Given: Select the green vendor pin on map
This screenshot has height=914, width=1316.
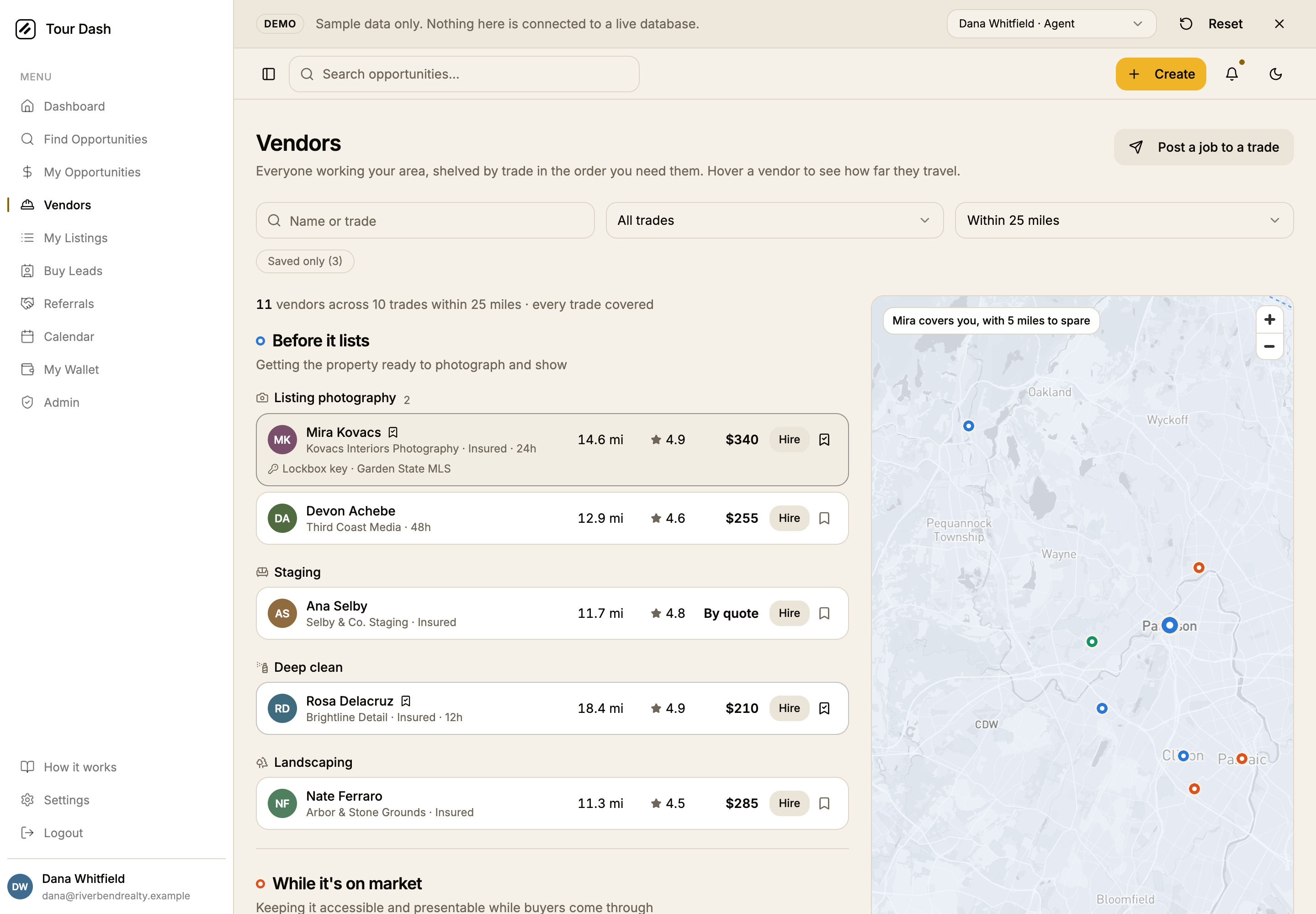Looking at the screenshot, I should coord(1092,642).
